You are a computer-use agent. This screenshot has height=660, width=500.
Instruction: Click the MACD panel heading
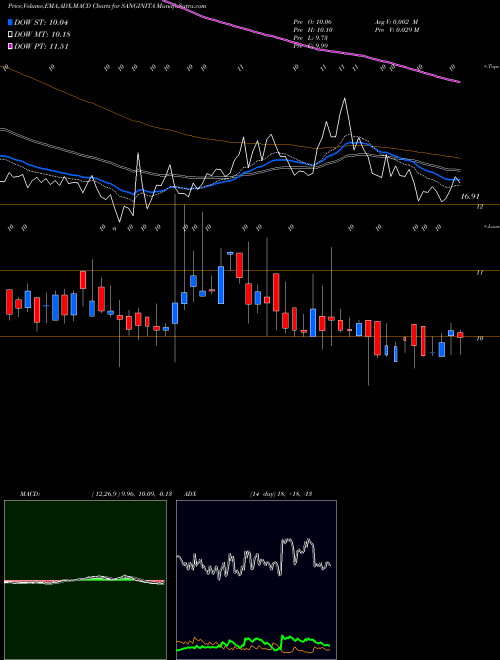30,494
